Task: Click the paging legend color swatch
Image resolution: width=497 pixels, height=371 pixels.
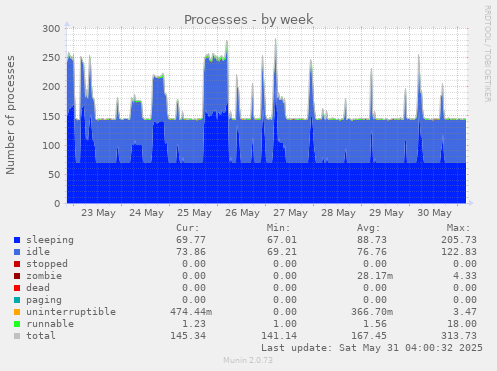Action: [x=17, y=300]
